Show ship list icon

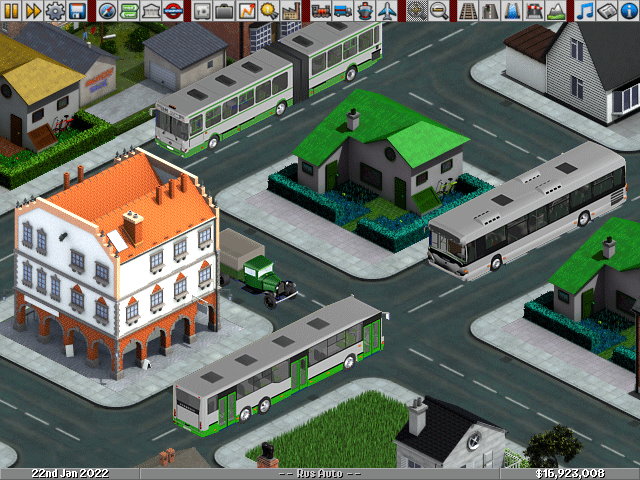(x=365, y=11)
